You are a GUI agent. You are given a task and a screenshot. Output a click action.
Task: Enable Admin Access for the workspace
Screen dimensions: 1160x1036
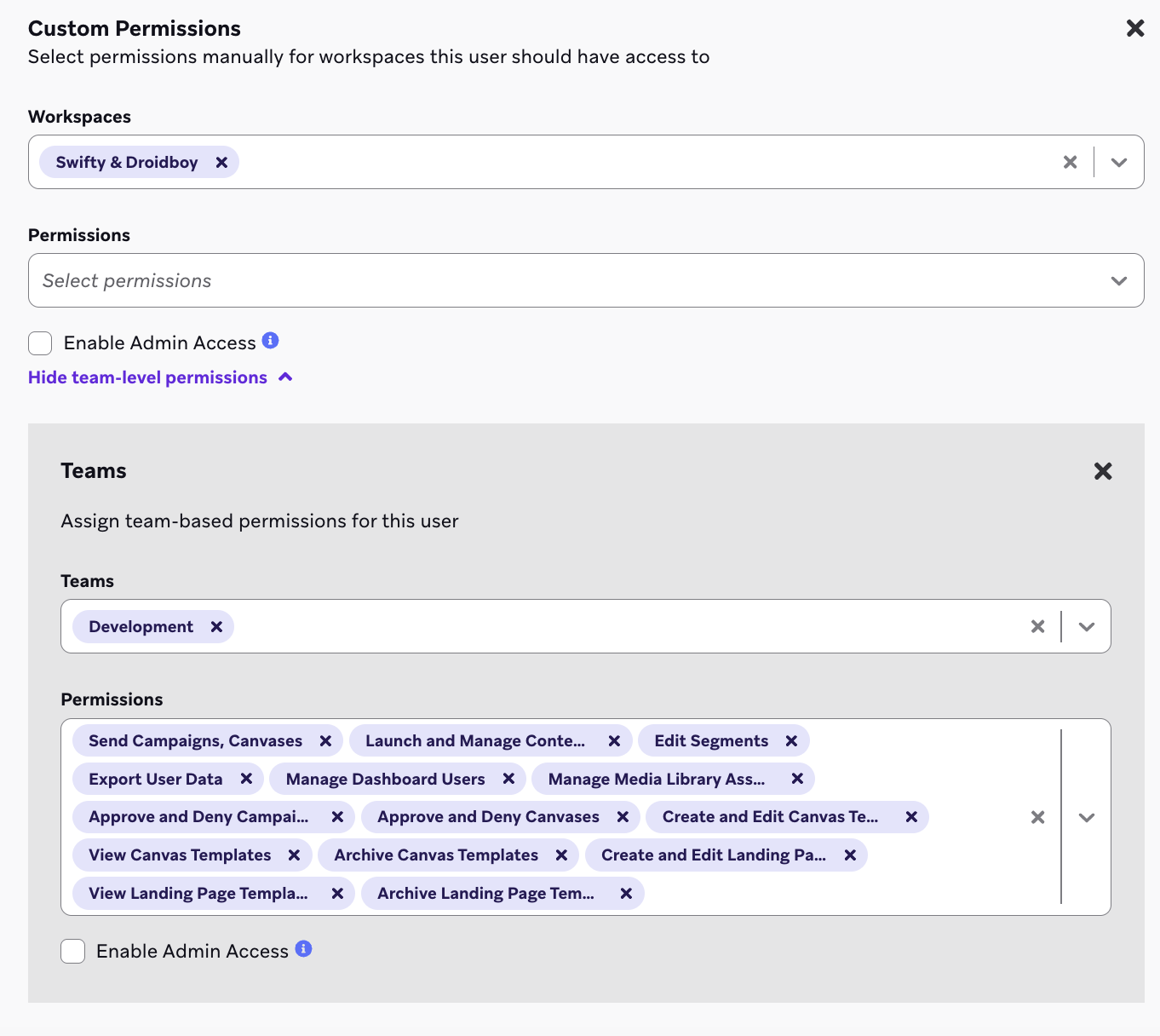40,342
